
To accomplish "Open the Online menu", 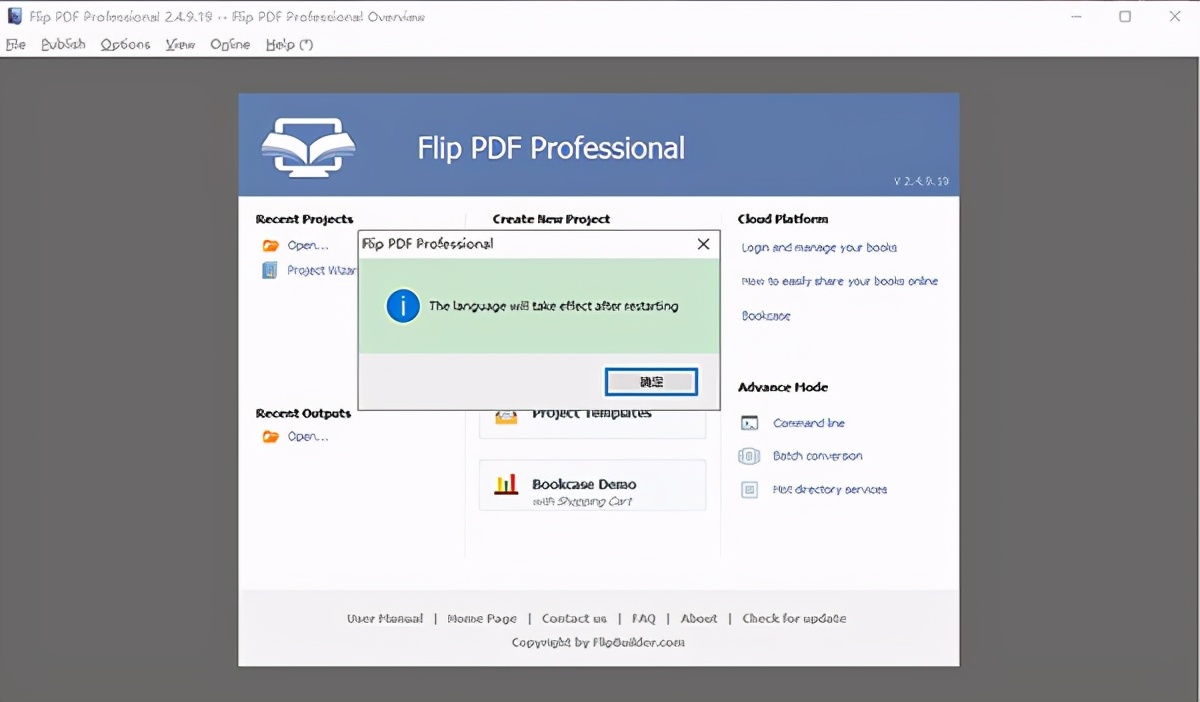I will click(x=230, y=44).
